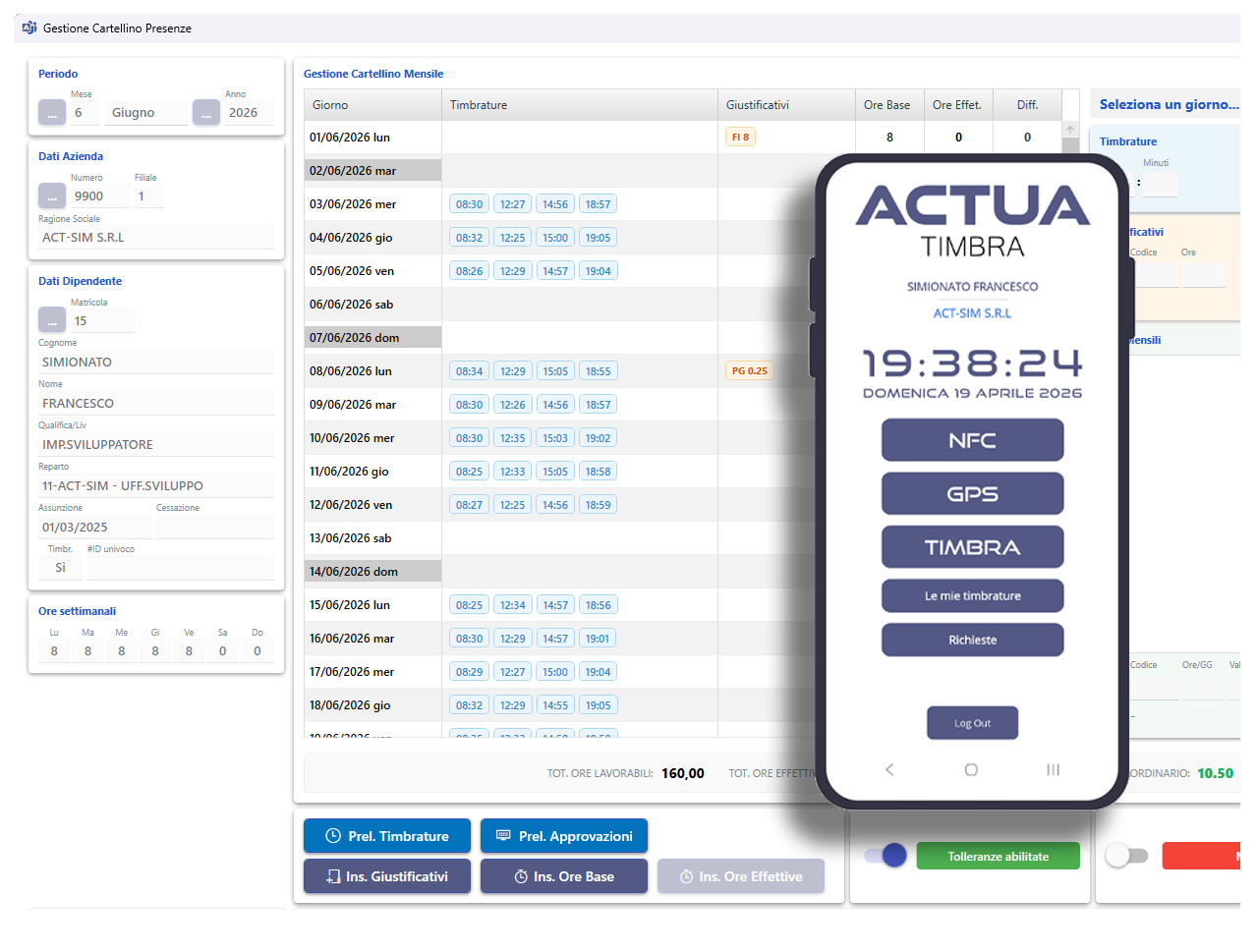Viewport: 1258px width, 952px height.
Task: Click the Giugno month name field
Action: [147, 113]
